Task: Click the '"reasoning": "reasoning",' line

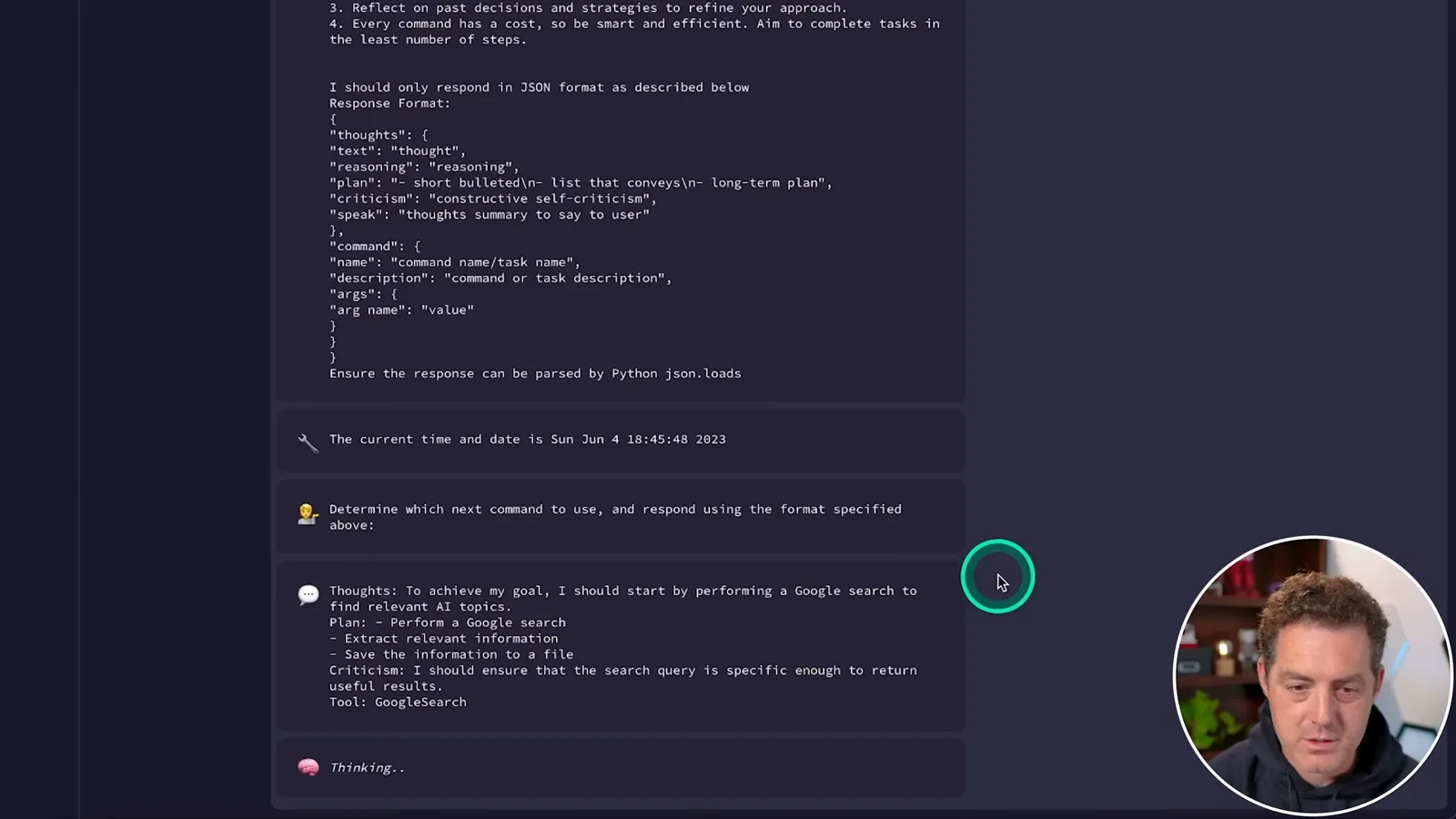Action: 424,167
